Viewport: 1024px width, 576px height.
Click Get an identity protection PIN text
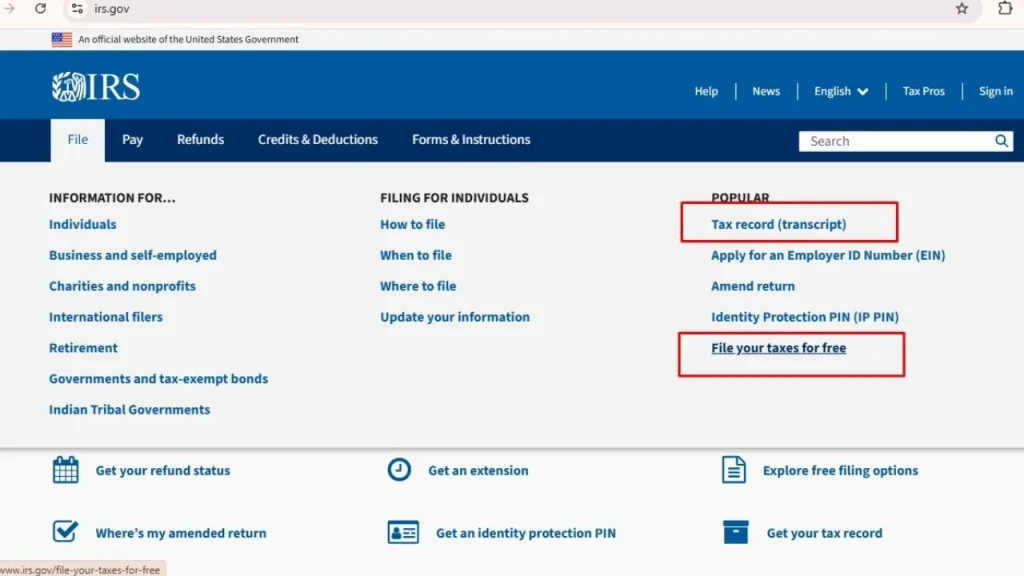click(526, 533)
